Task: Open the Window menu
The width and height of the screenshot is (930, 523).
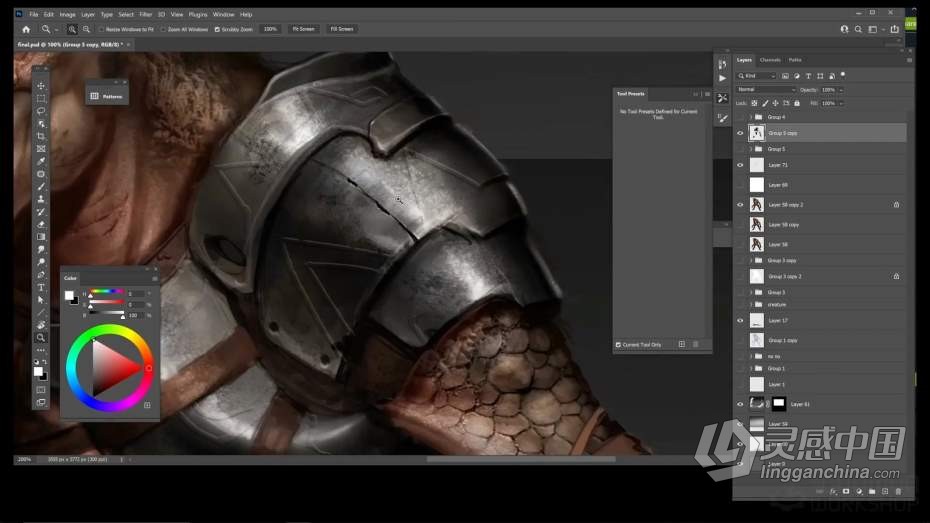Action: (x=224, y=14)
